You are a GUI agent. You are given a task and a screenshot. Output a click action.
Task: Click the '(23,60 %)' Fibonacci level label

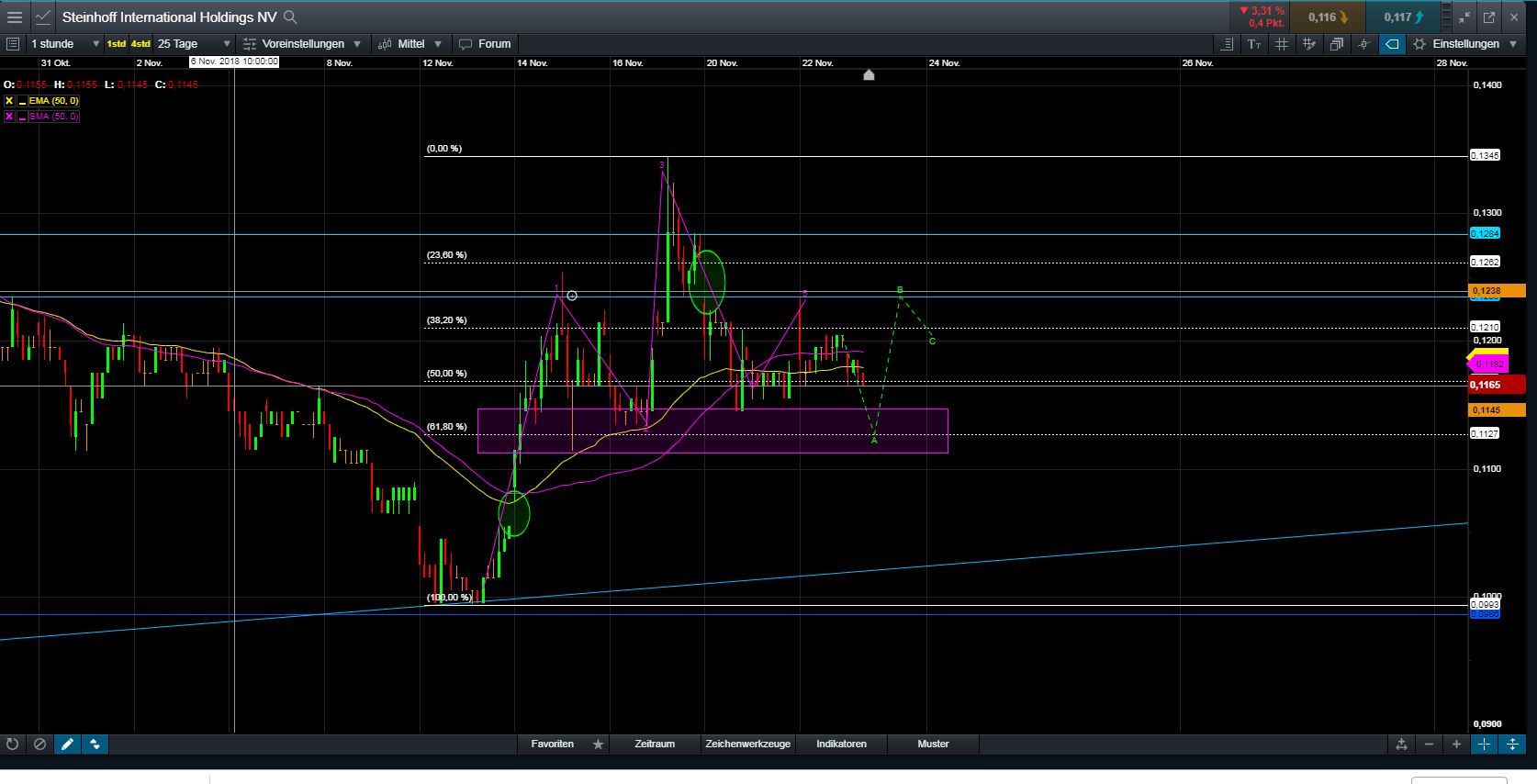click(x=446, y=255)
